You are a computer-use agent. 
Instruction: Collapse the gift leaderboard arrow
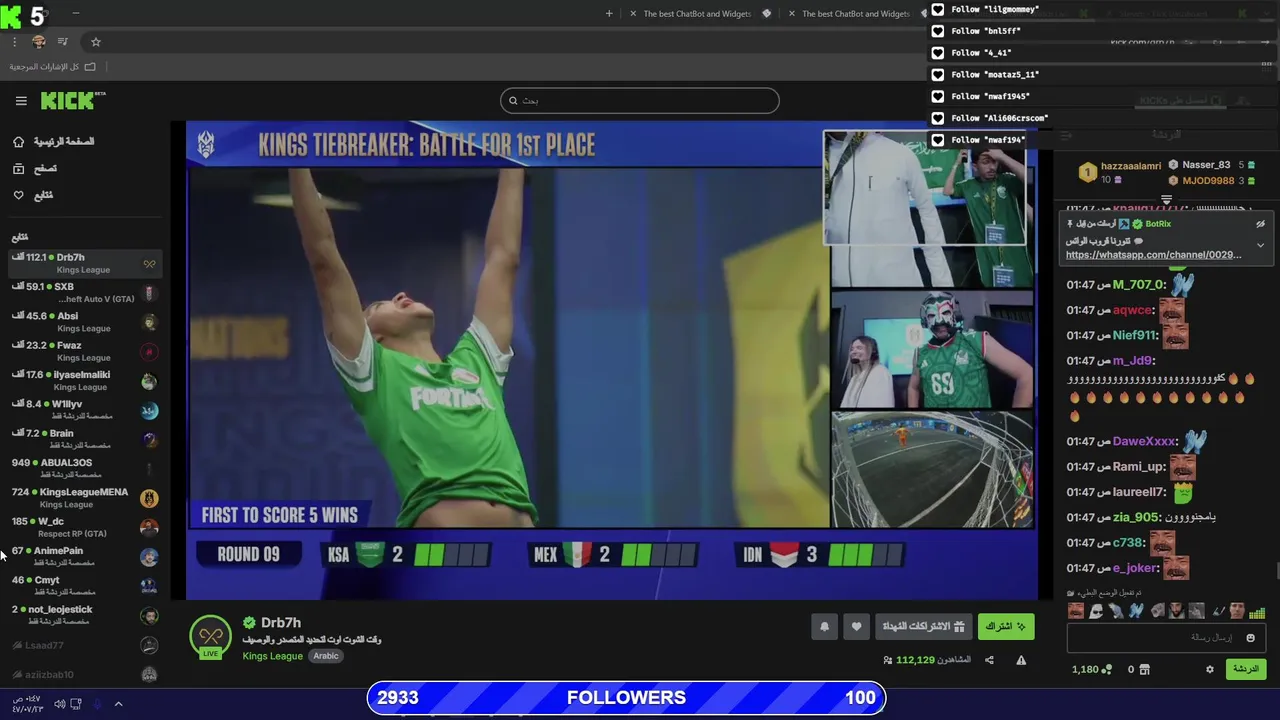pyautogui.click(x=1166, y=200)
